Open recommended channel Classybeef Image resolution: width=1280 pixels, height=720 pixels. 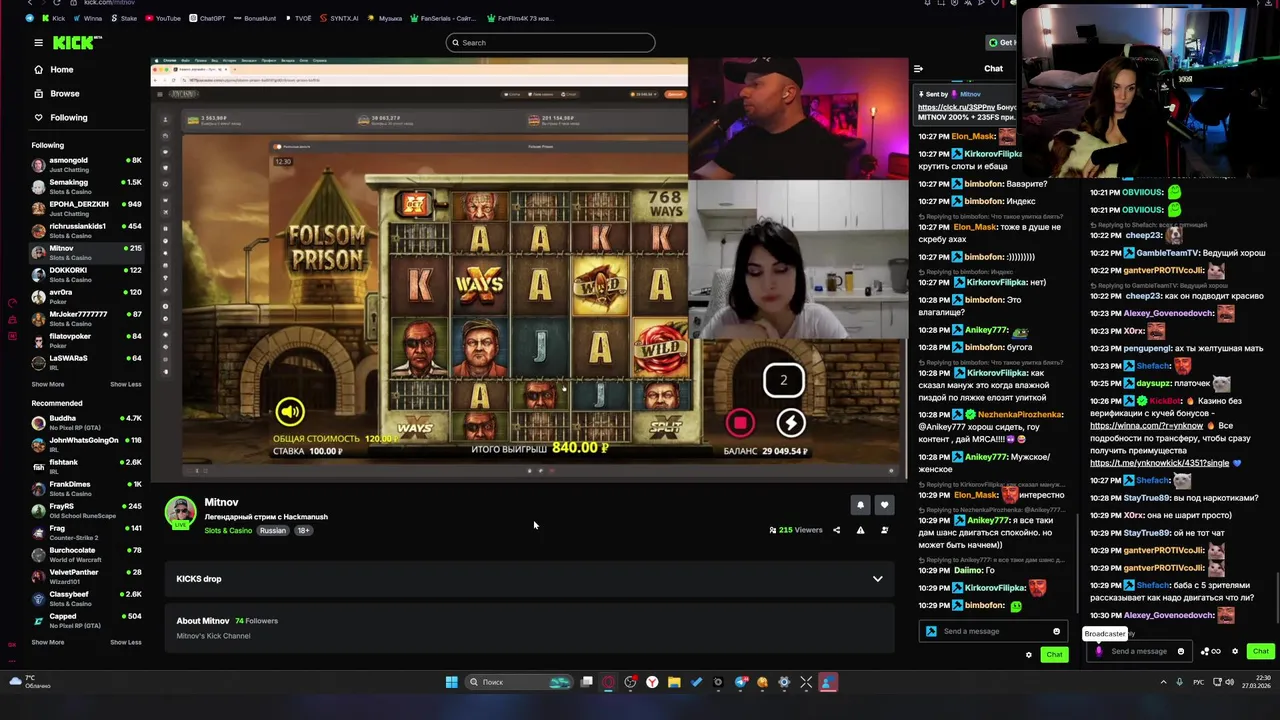point(86,597)
